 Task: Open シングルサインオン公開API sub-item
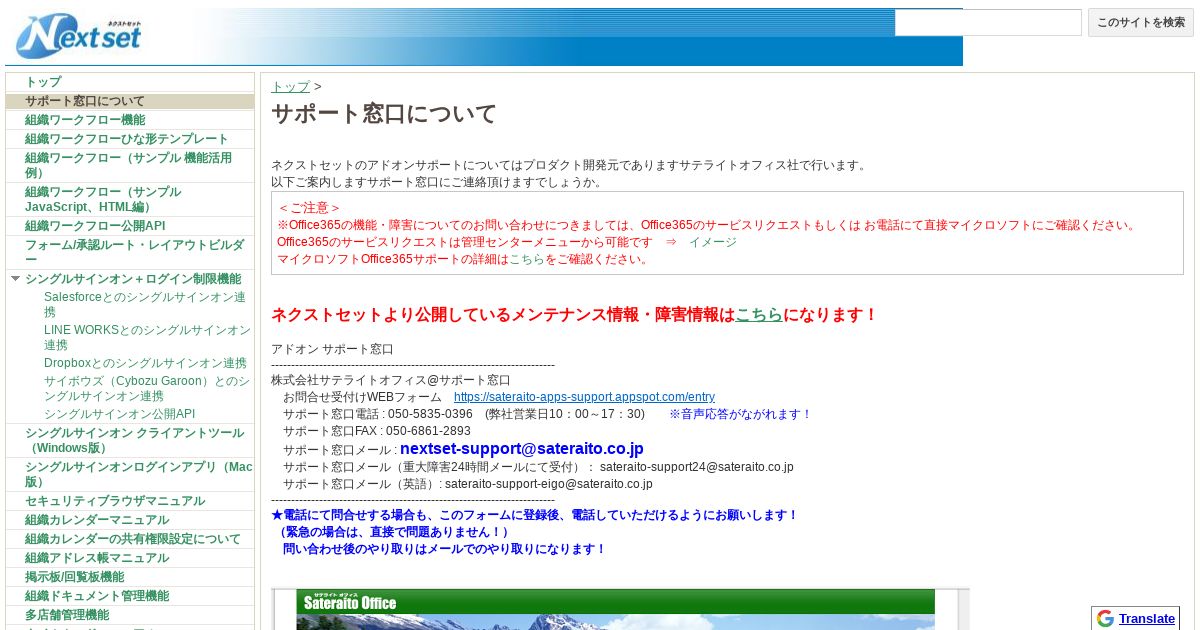(119, 414)
